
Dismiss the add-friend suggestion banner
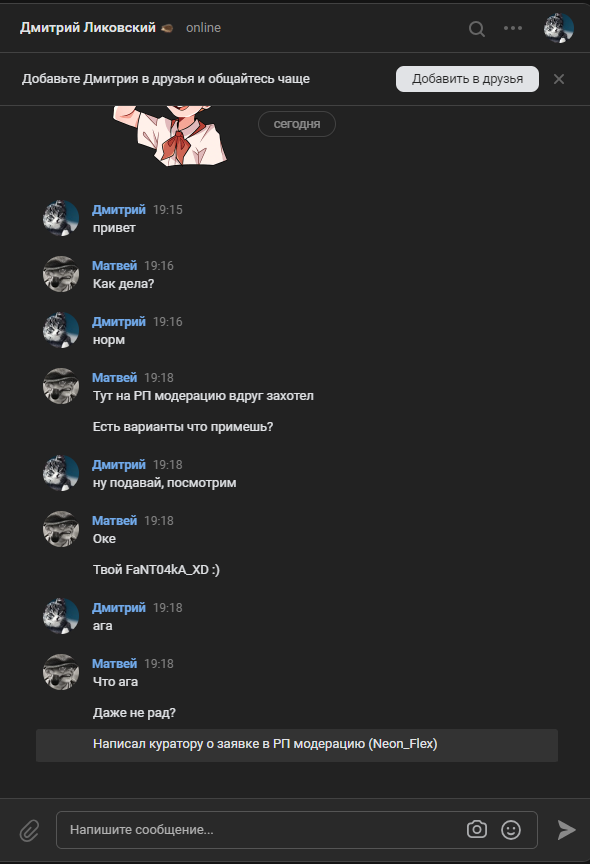pyautogui.click(x=559, y=79)
